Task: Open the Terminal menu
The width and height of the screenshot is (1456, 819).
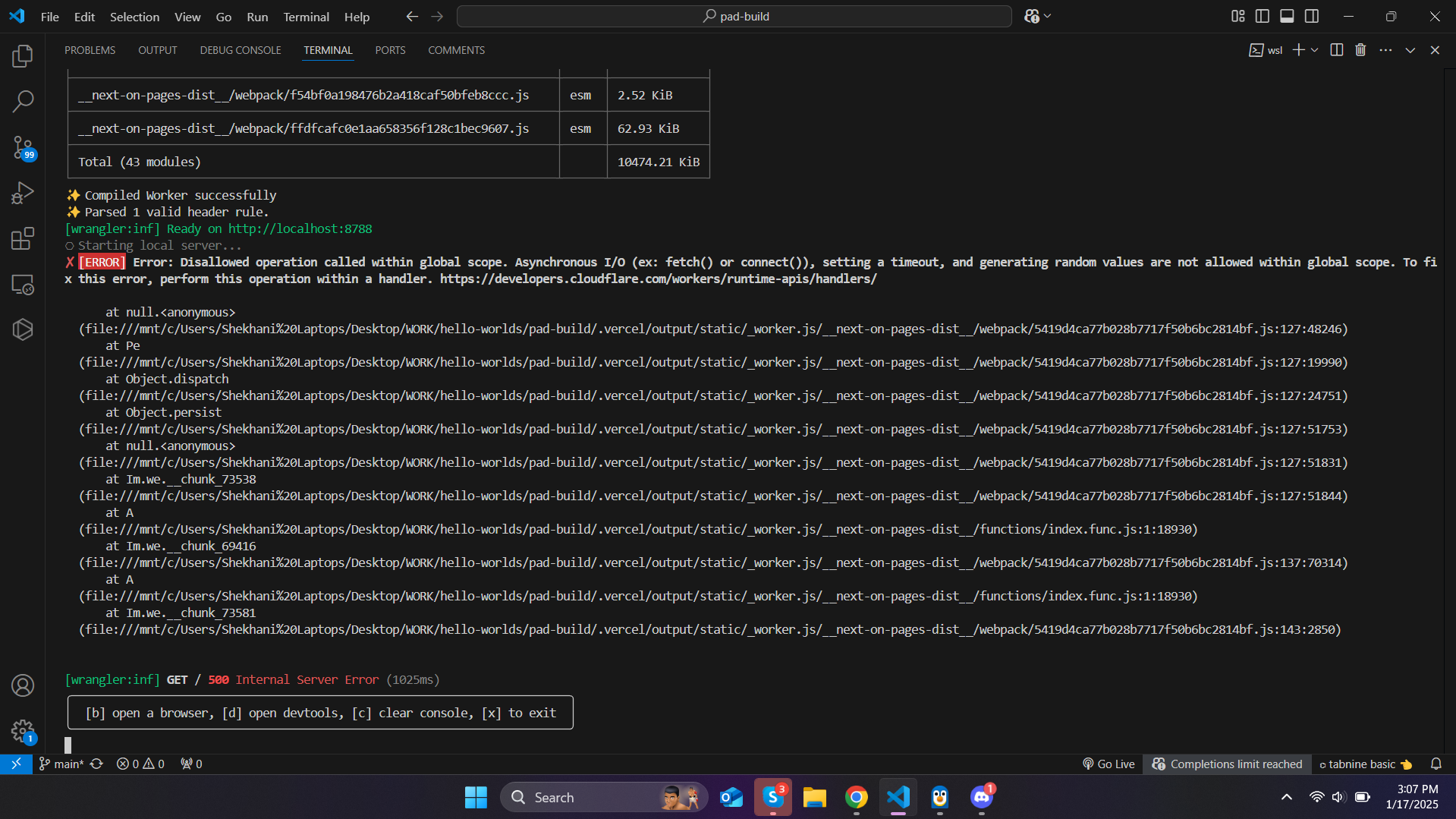Action: click(305, 16)
